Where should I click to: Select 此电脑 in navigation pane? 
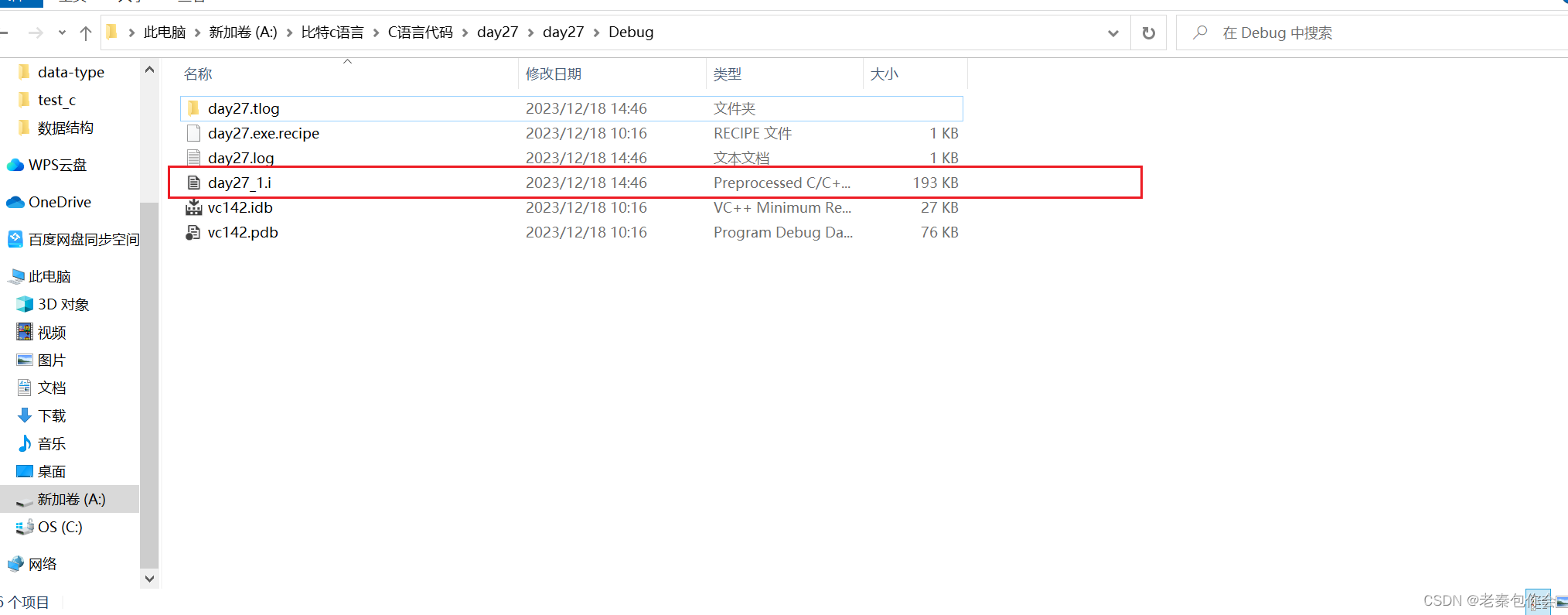tap(49, 276)
